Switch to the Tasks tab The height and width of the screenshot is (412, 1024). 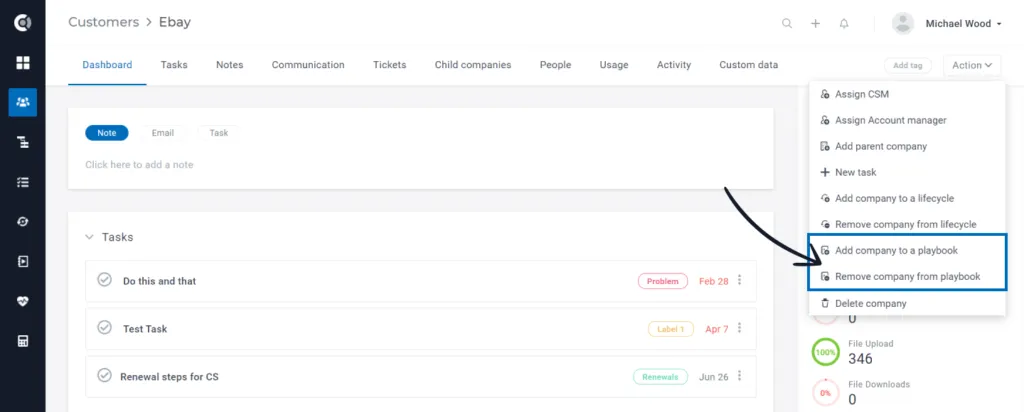coord(174,65)
